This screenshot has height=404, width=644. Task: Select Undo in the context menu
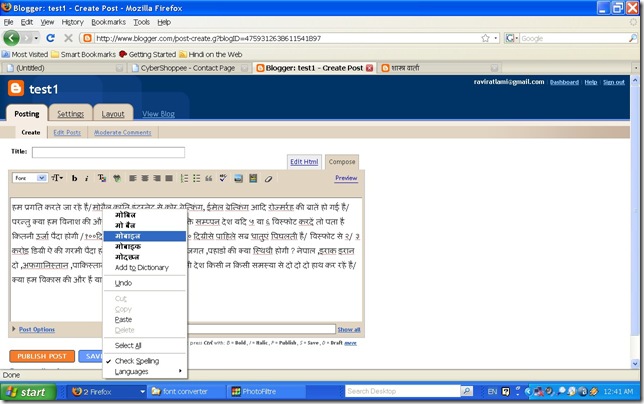(145, 283)
